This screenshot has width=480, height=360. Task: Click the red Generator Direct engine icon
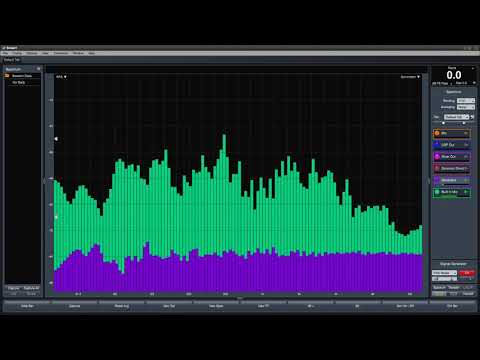pos(437,169)
